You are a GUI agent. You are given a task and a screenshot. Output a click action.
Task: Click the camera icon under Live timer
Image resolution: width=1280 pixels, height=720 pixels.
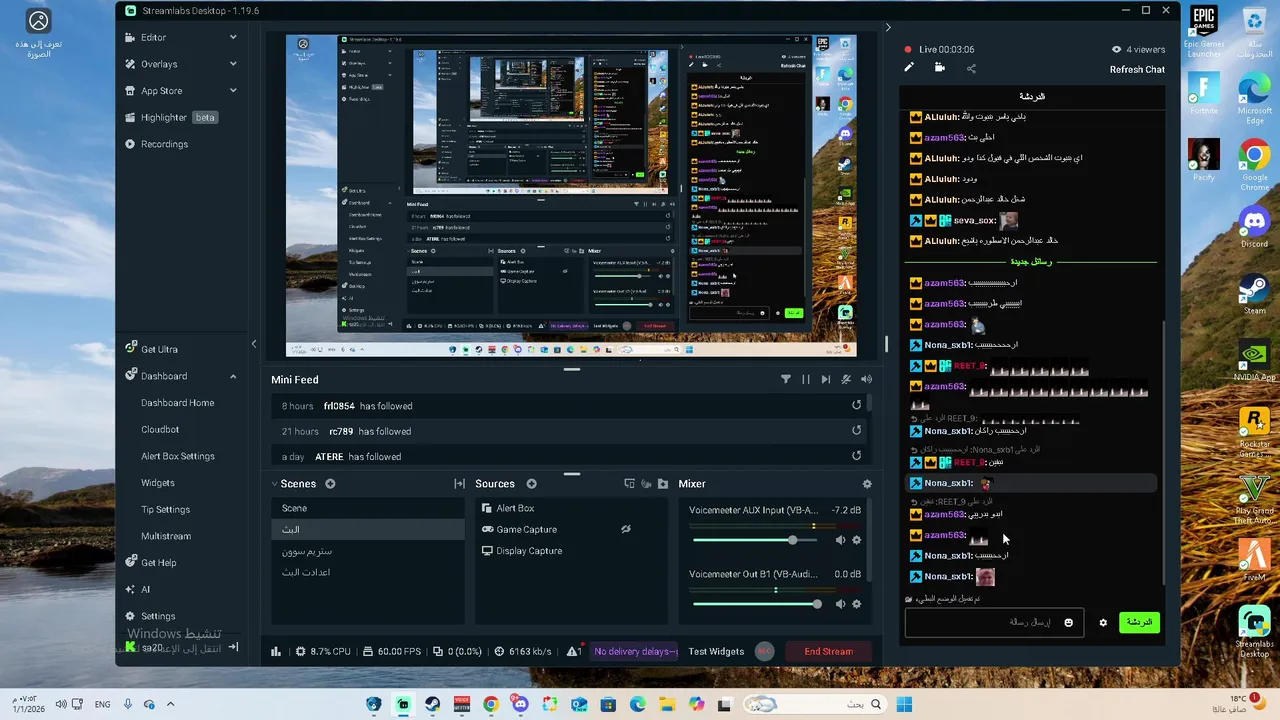[x=939, y=68]
